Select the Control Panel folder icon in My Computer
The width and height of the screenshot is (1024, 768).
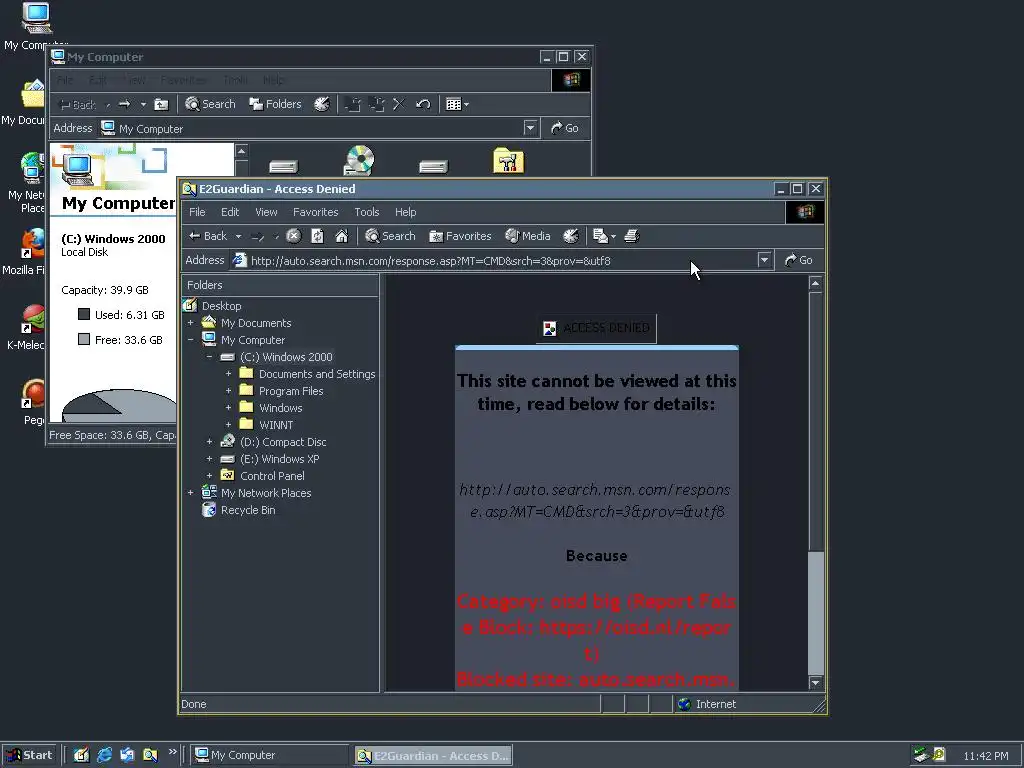pyautogui.click(x=509, y=161)
